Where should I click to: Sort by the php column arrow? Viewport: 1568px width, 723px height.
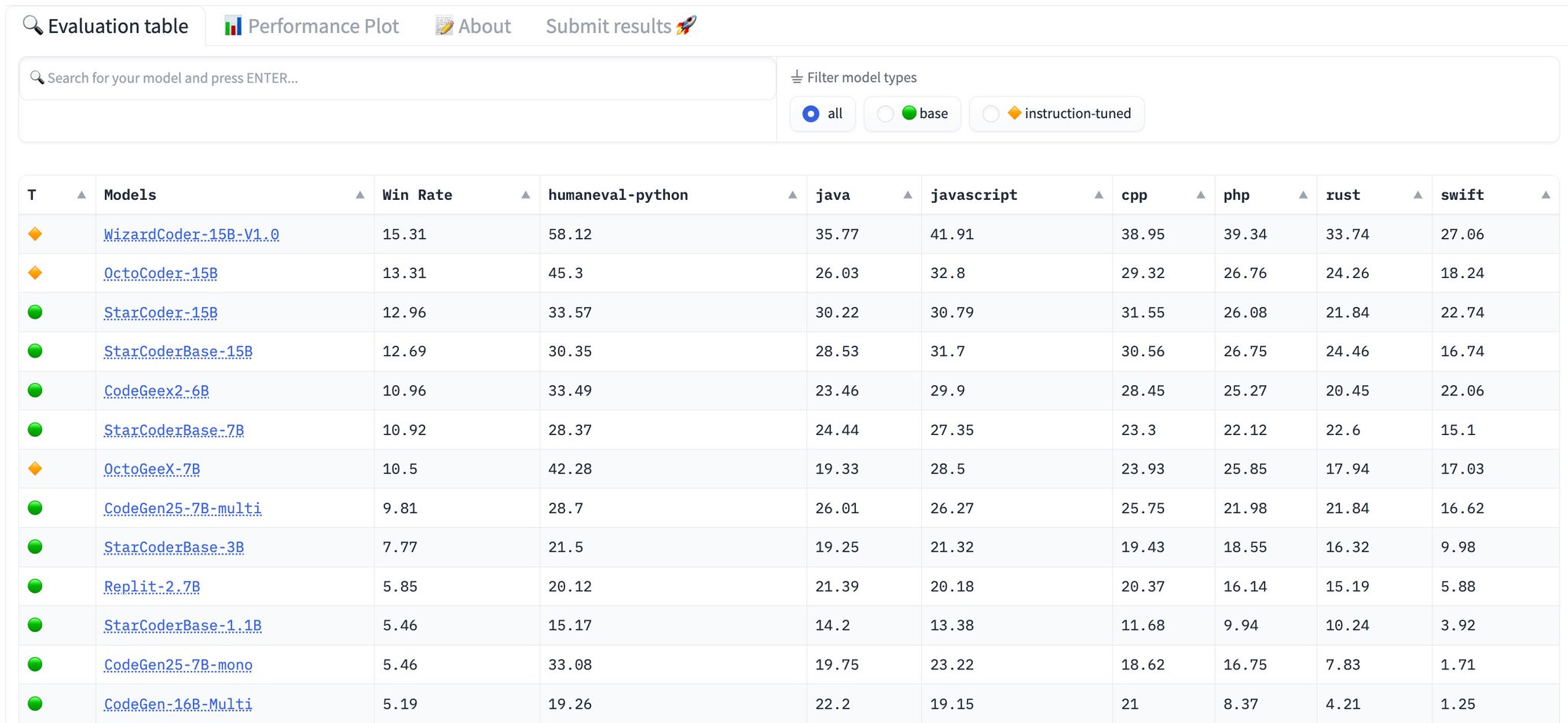1303,195
